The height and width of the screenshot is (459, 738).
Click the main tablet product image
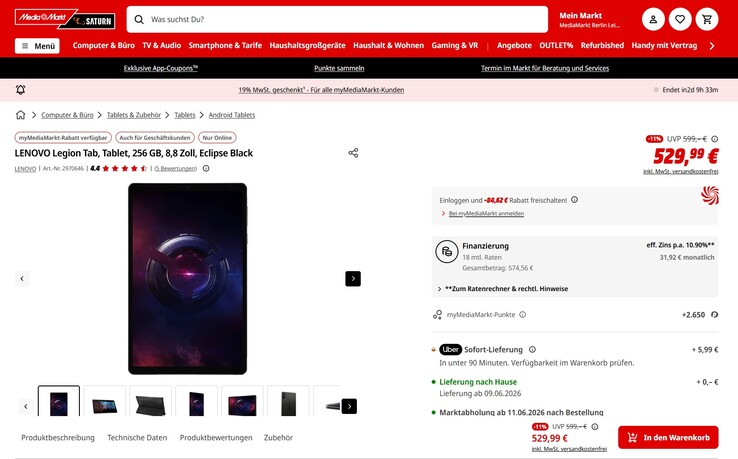click(x=187, y=278)
